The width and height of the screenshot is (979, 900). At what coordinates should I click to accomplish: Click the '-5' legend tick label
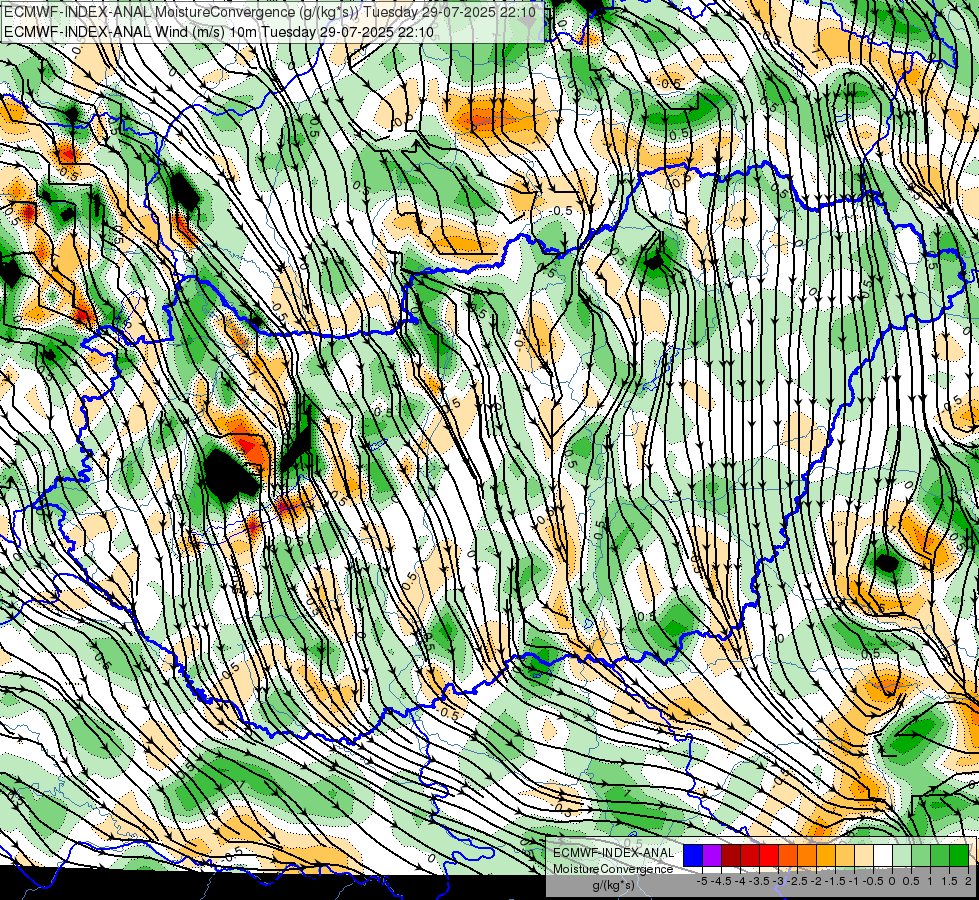click(x=702, y=881)
